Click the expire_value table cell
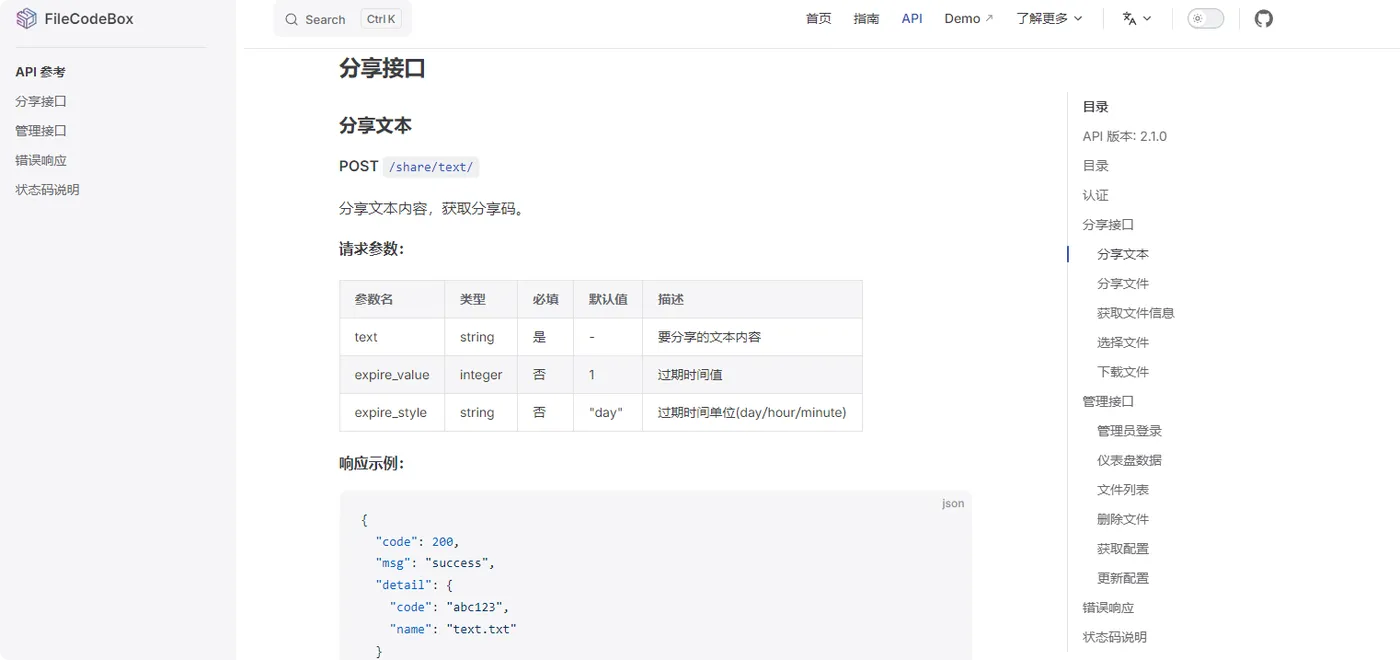Image resolution: width=1400 pixels, height=660 pixels. coord(392,375)
